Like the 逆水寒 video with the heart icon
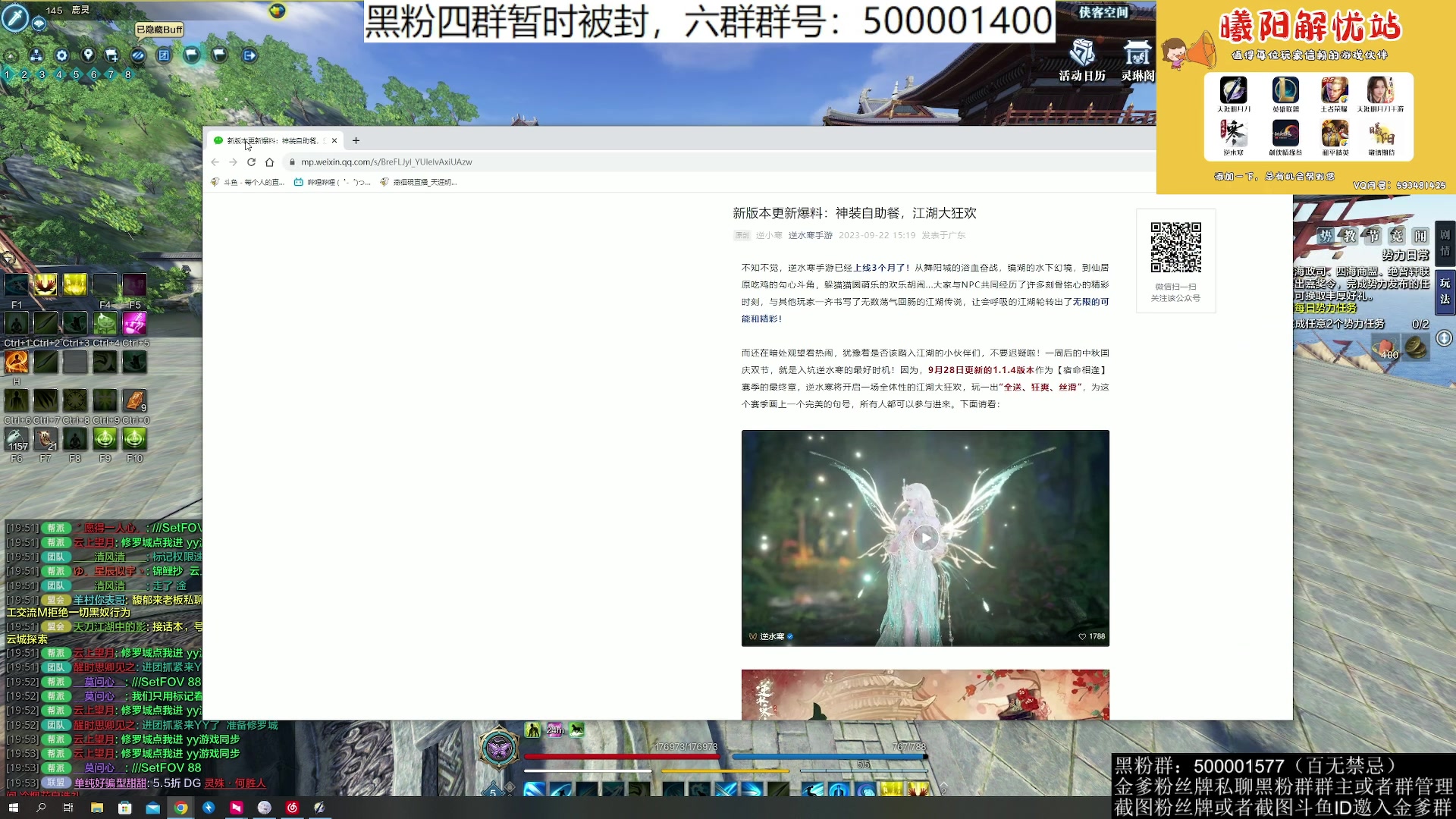This screenshot has width=1456, height=819. [x=1082, y=637]
